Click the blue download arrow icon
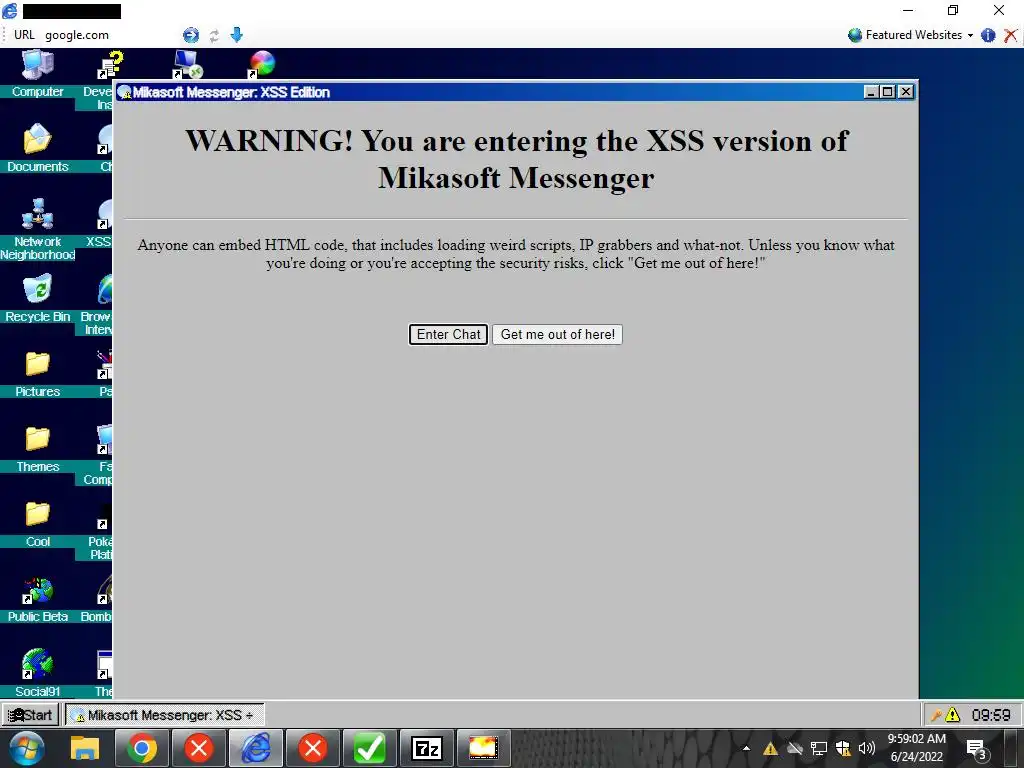 pyautogui.click(x=236, y=35)
